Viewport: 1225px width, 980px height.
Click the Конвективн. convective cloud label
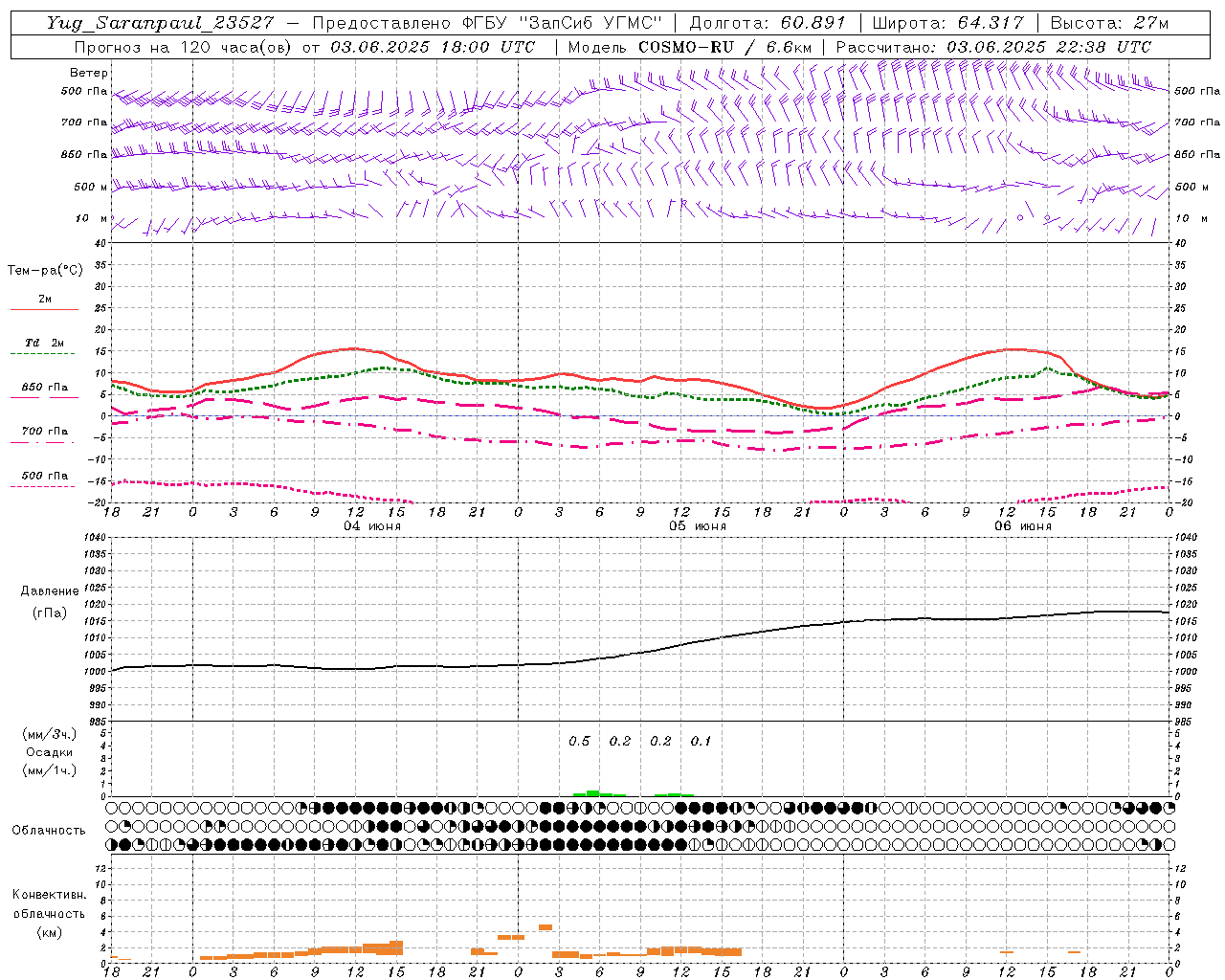coord(49,895)
